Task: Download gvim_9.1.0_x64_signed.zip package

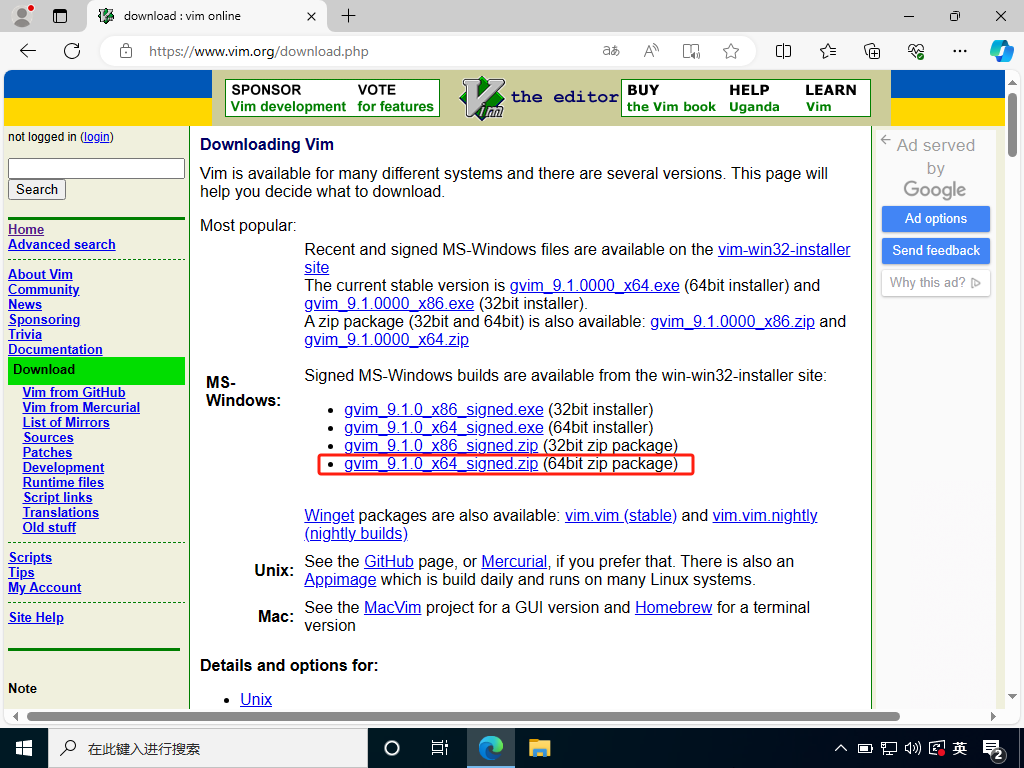Action: 441,464
